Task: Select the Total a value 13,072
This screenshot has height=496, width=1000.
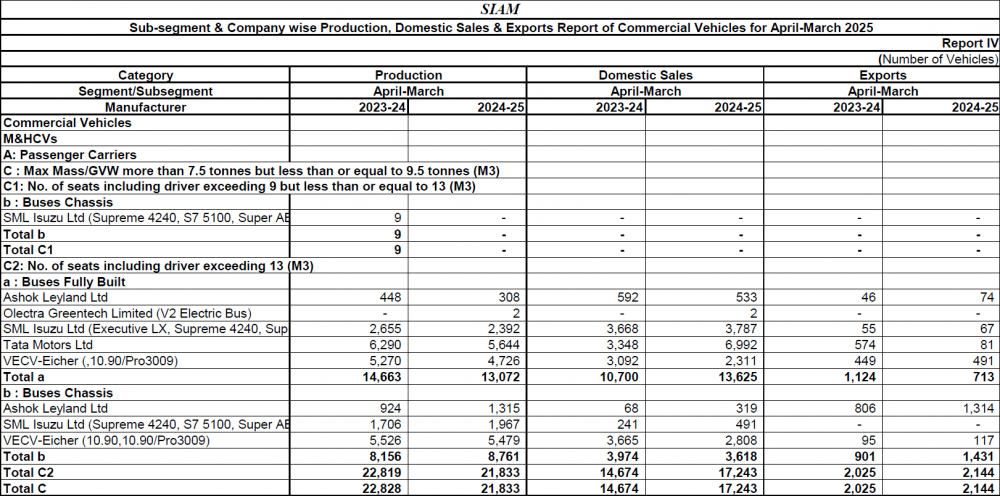Action: point(501,377)
